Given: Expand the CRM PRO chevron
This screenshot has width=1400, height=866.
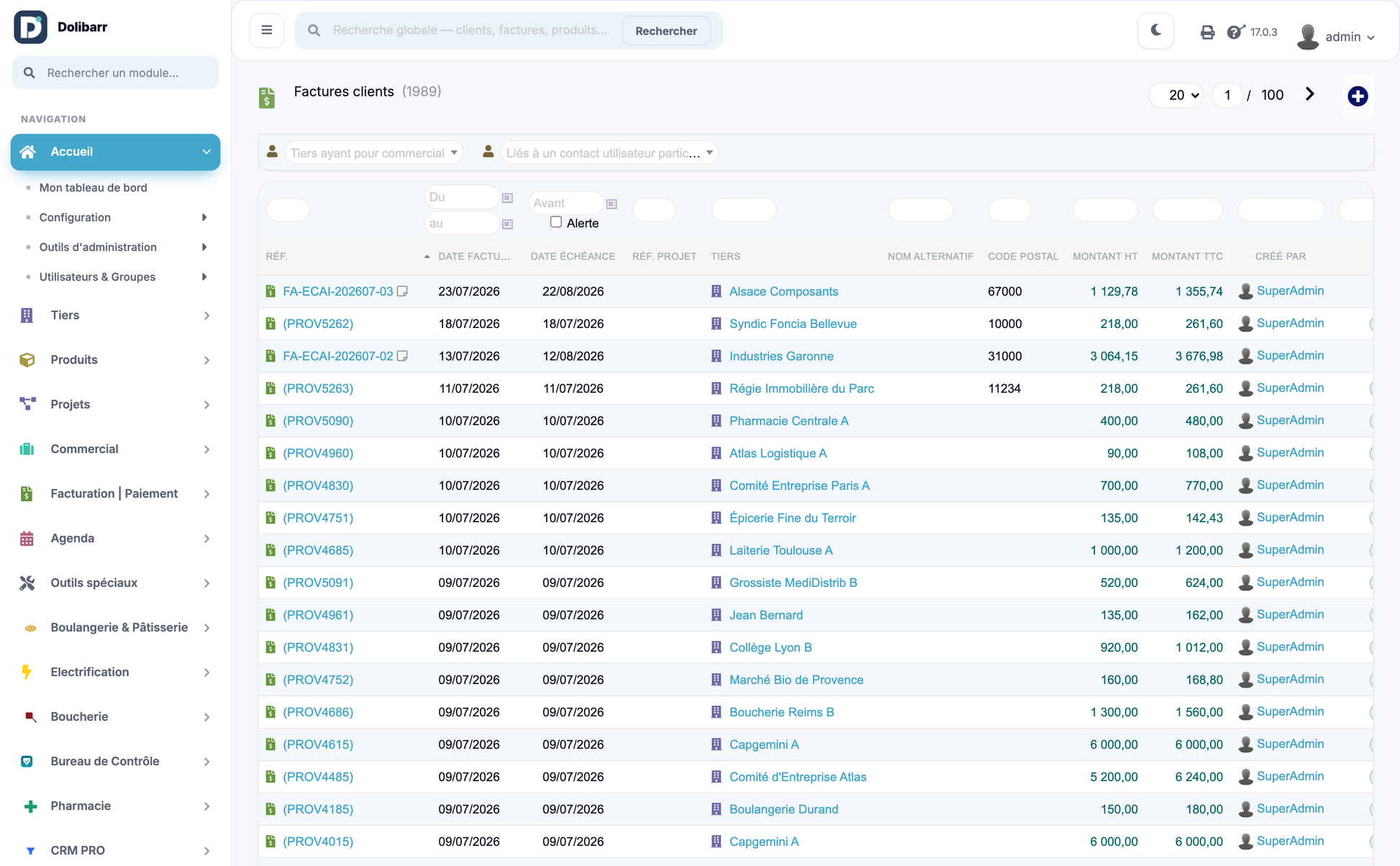Looking at the screenshot, I should 206,851.
